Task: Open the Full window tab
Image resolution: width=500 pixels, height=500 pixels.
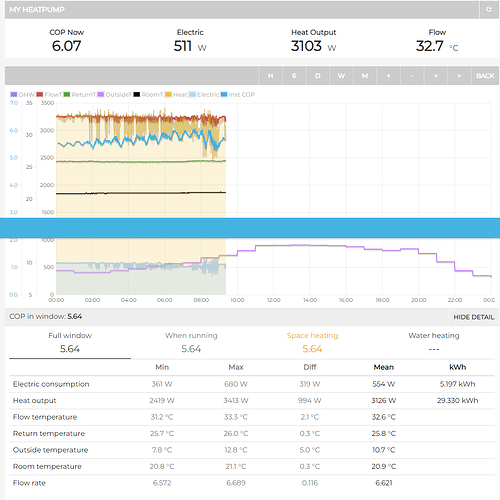Action: 70,343
